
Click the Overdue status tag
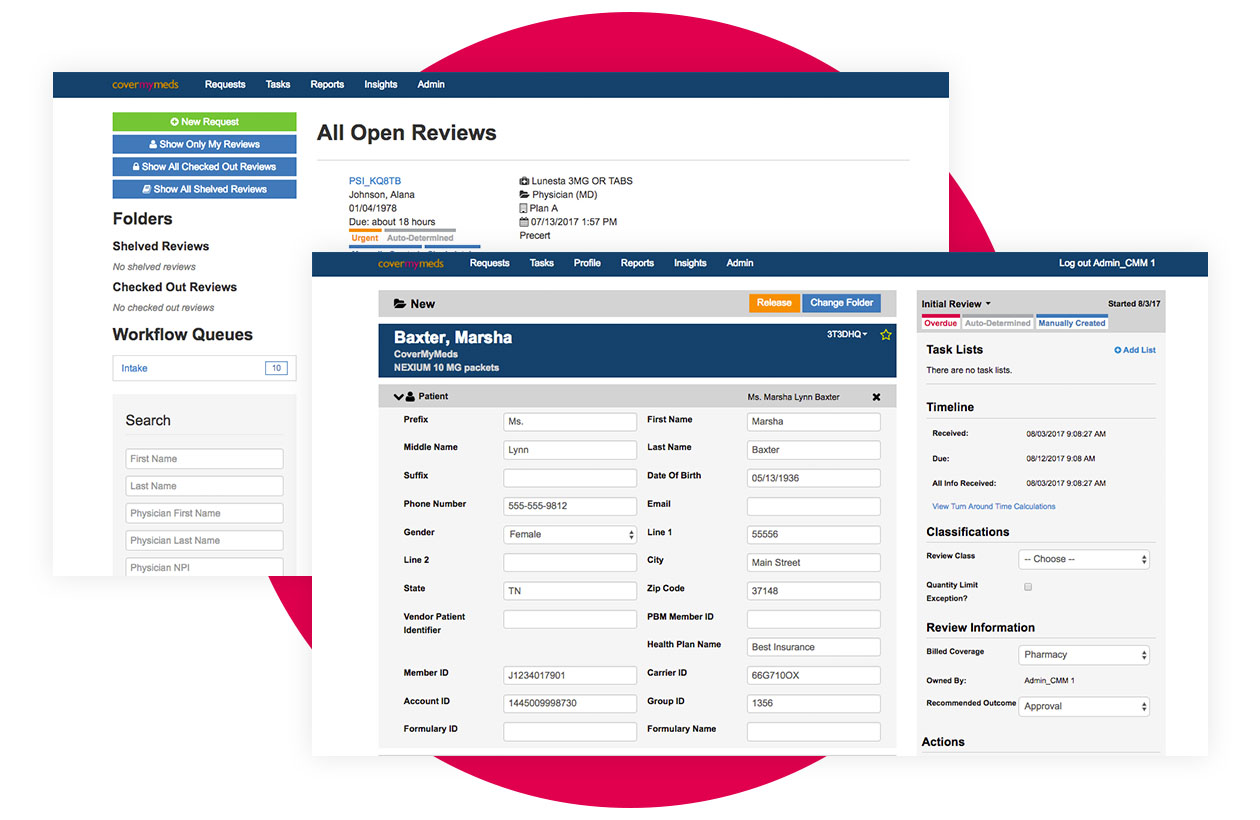pos(940,324)
